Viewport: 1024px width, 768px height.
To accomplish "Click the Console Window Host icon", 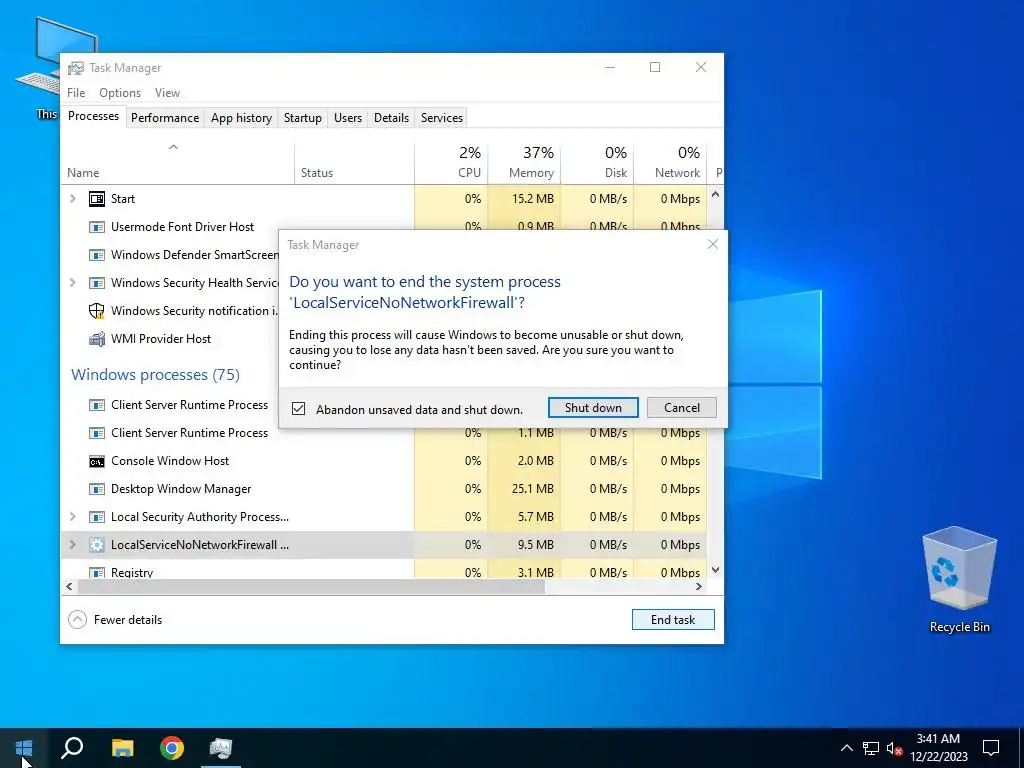I will (97, 462).
